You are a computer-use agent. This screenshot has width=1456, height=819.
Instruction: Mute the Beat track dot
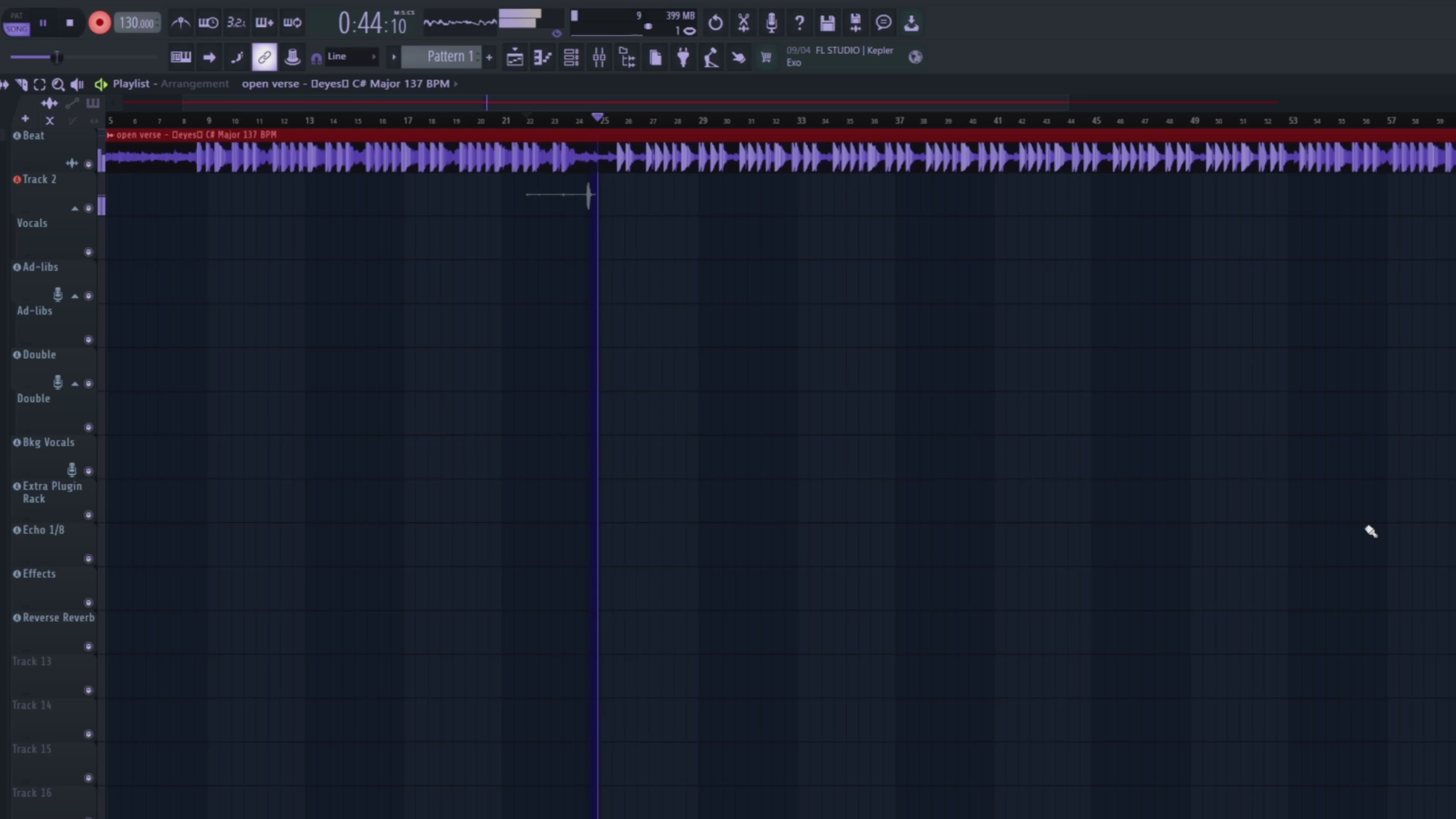[88, 164]
